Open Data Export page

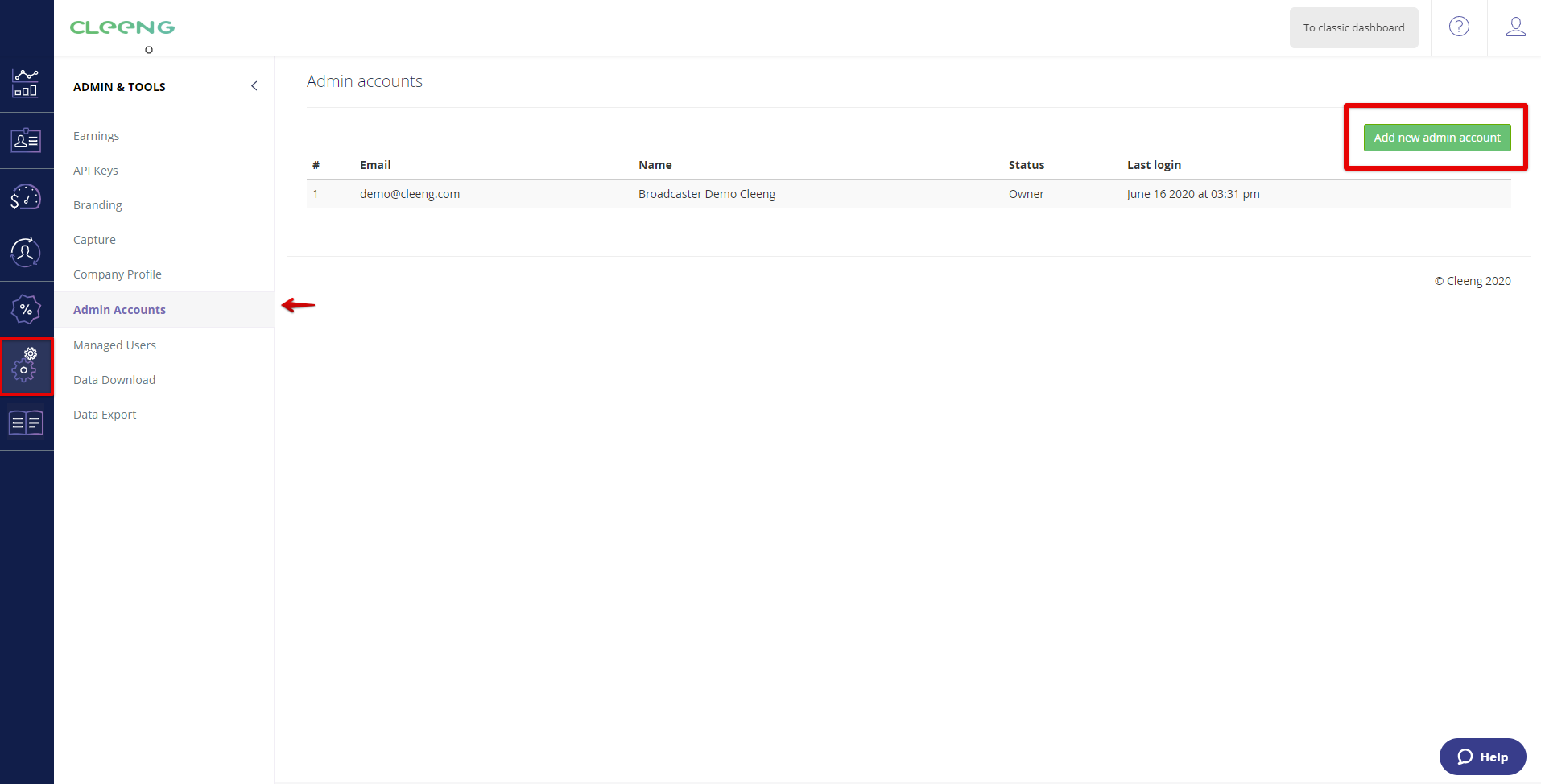coord(104,415)
